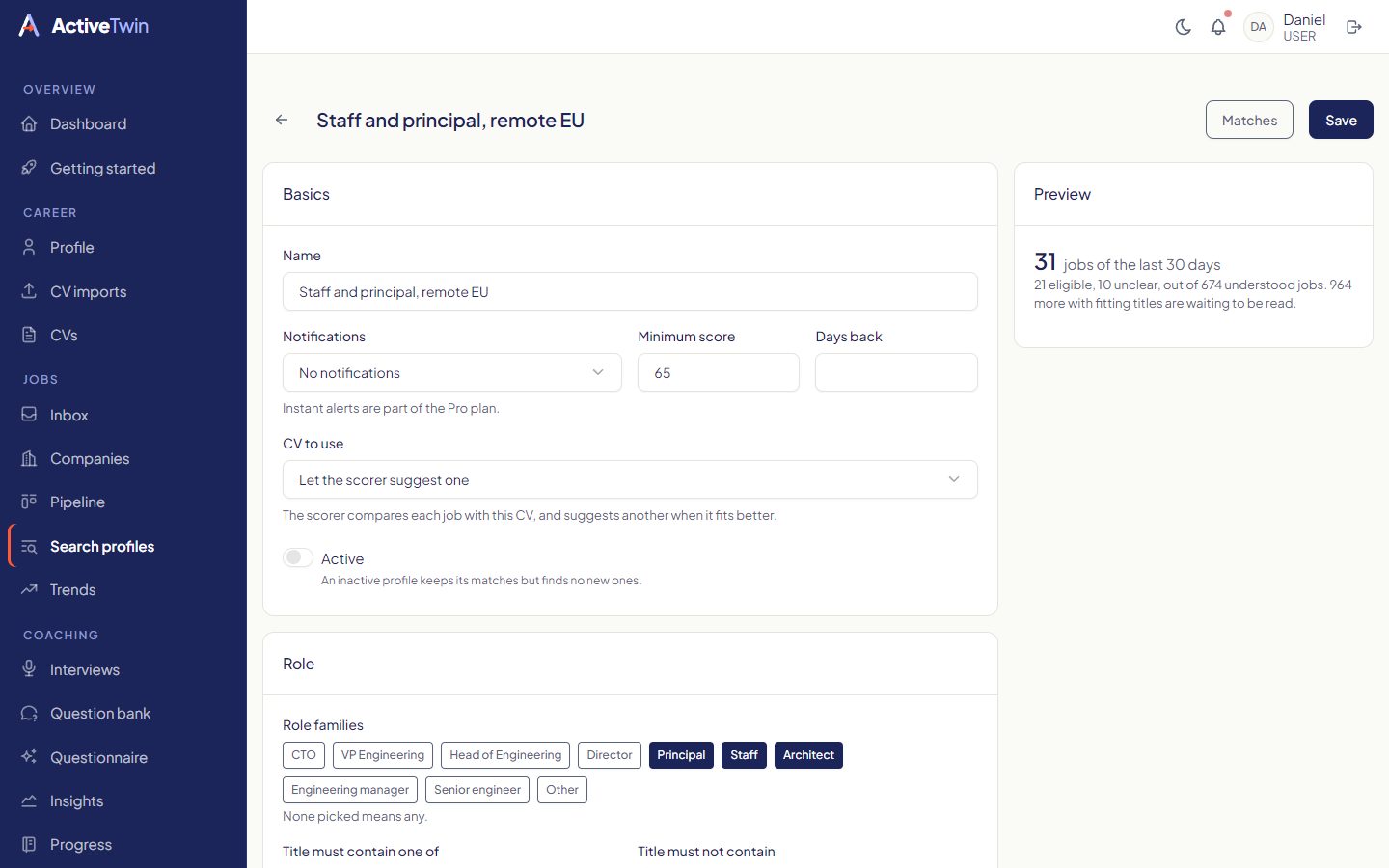Toggle dark mode moon icon
The height and width of the screenshot is (868, 1389).
click(x=1184, y=27)
